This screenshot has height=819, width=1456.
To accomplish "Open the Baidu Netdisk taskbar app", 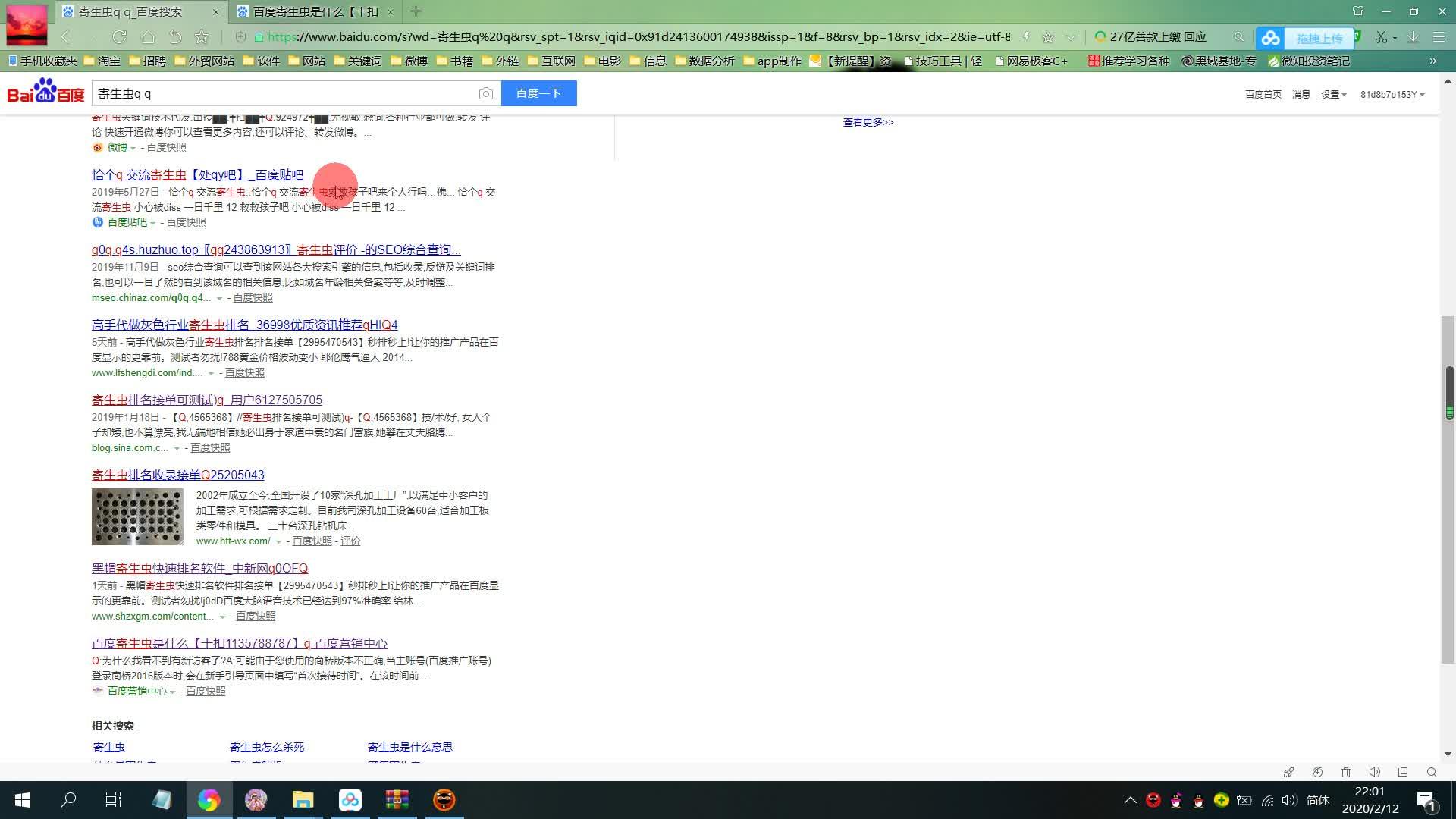I will point(350,800).
